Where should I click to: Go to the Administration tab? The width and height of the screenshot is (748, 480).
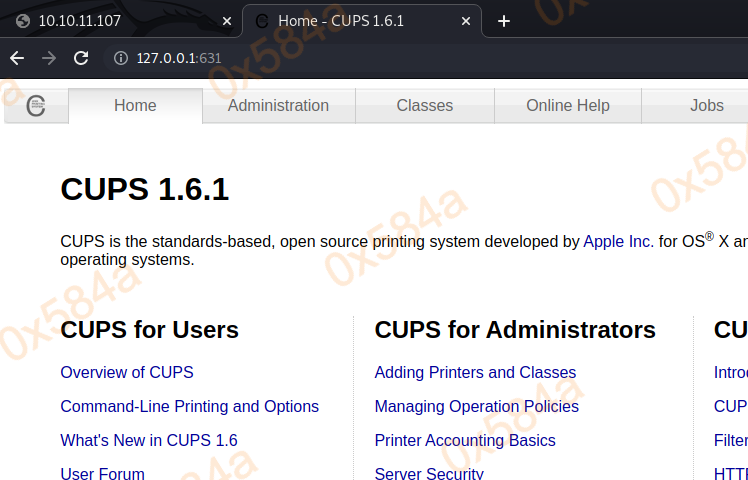coord(279,105)
